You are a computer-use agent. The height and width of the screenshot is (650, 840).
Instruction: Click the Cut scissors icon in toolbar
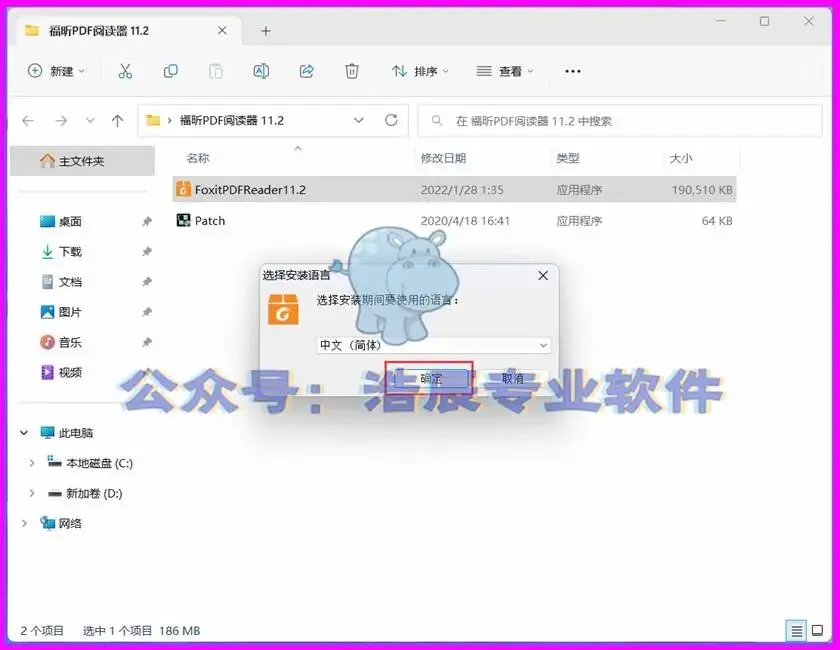pyautogui.click(x=125, y=71)
